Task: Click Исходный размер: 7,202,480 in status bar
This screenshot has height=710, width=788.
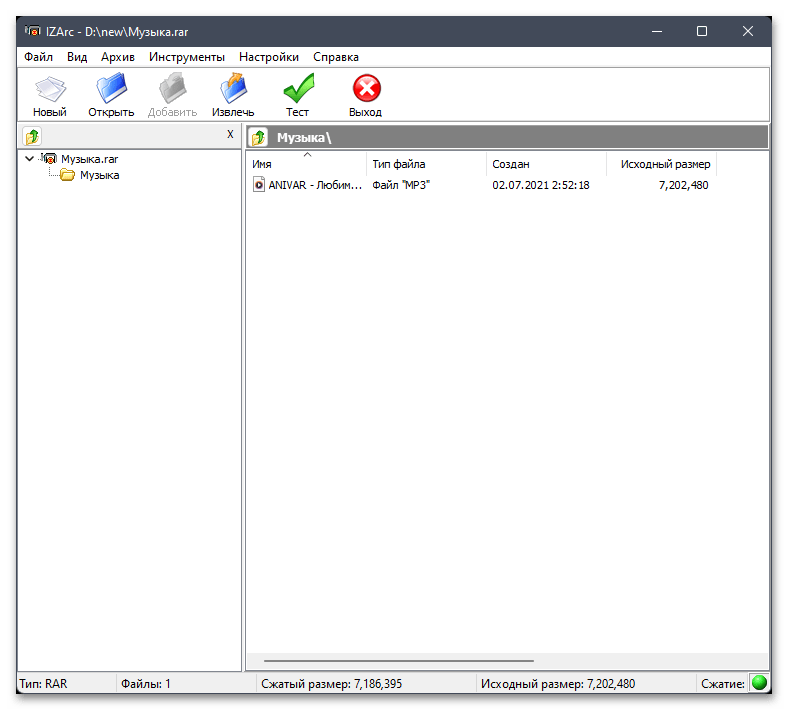Action: (x=558, y=683)
